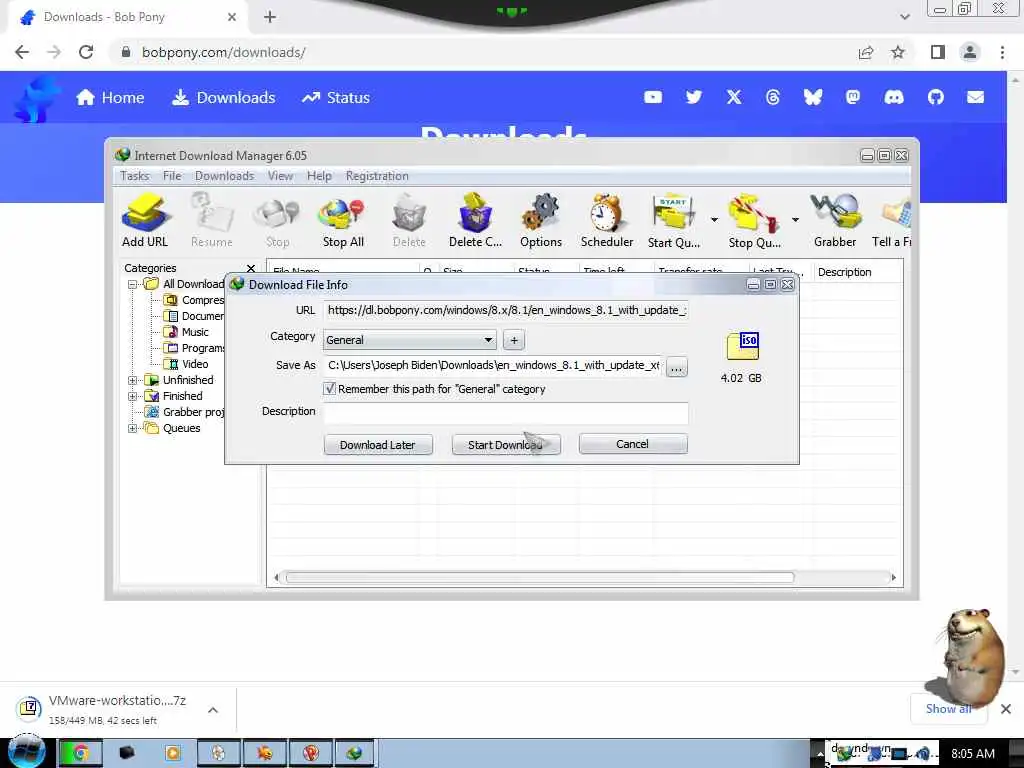Open the Category dropdown showing General
This screenshot has width=1024, height=768.
[409, 340]
